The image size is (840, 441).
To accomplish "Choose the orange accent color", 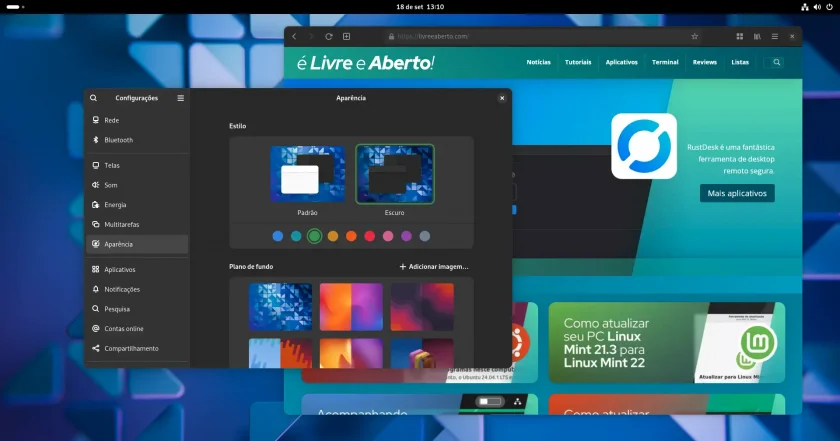I will tap(351, 236).
